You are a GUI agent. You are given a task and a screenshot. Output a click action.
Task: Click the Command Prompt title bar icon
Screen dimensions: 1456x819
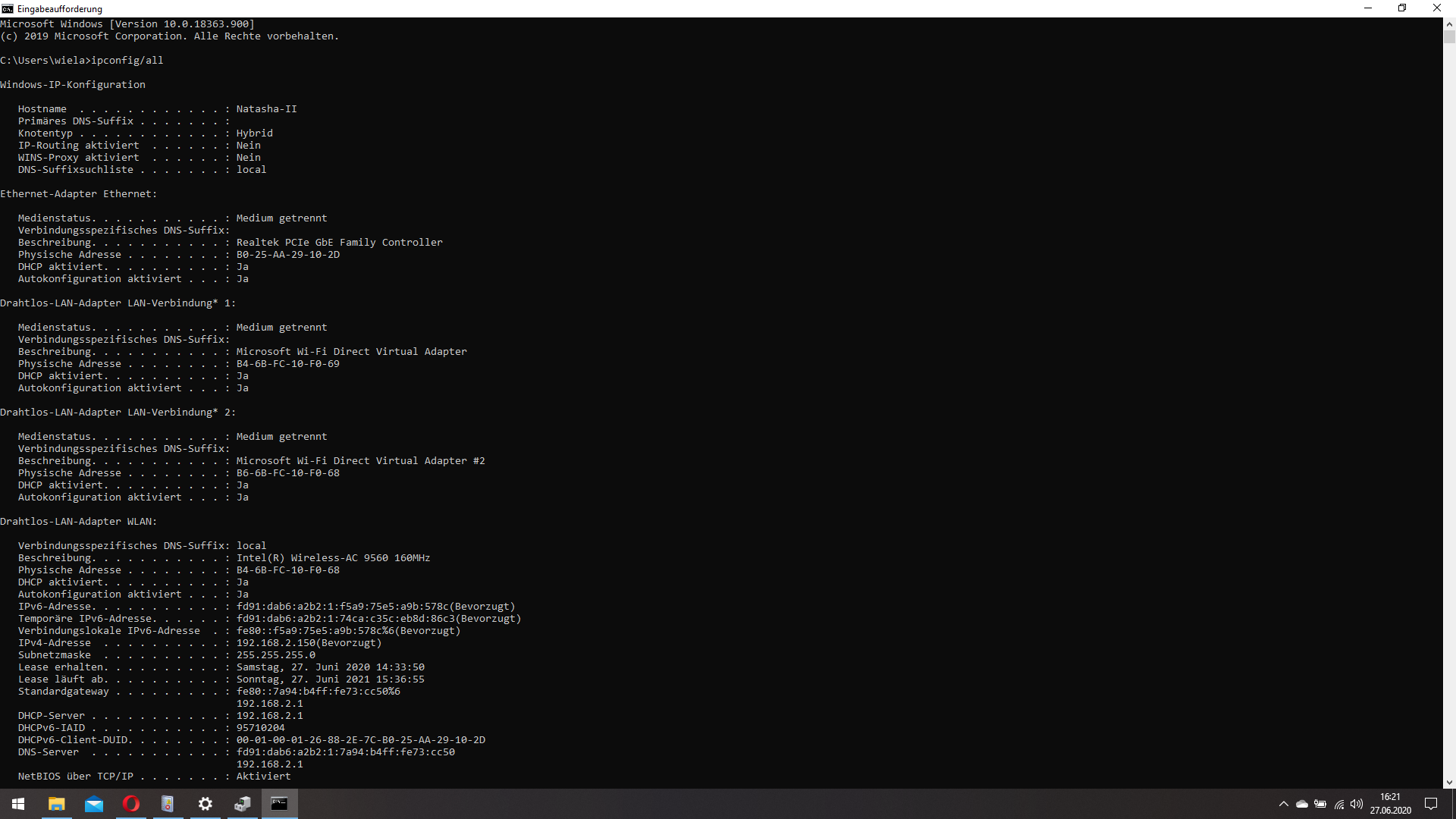point(8,8)
